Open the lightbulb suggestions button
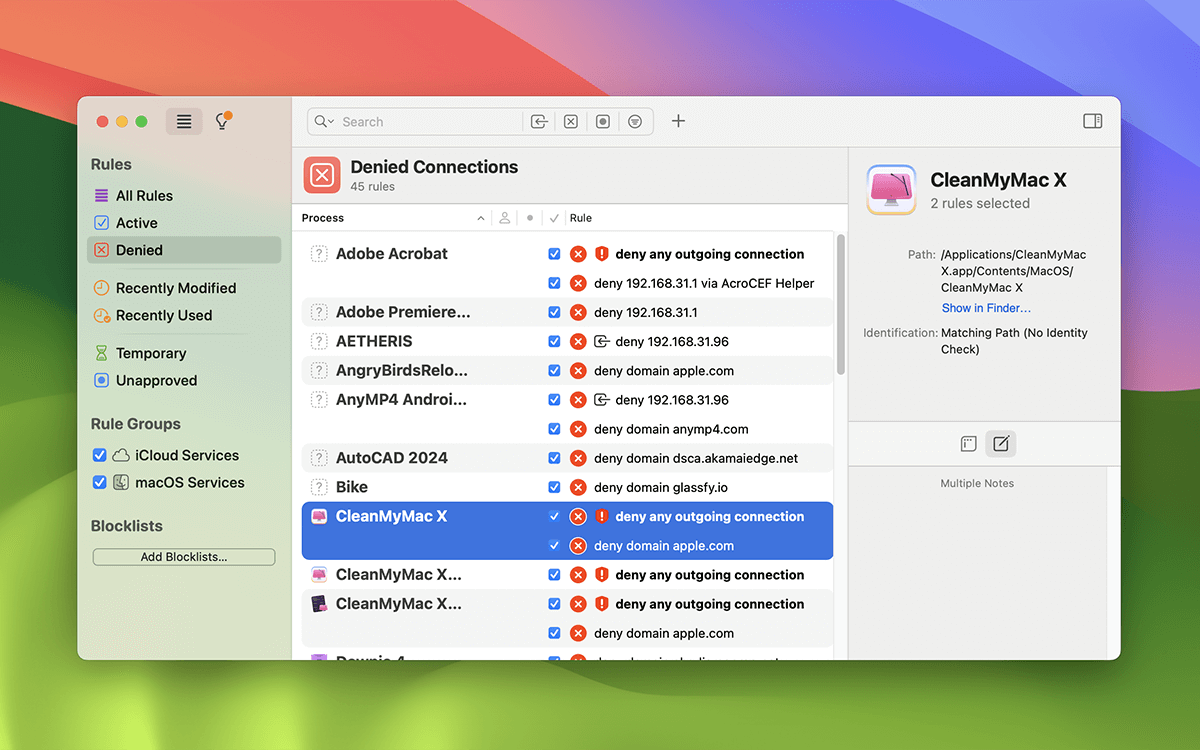 coord(223,121)
